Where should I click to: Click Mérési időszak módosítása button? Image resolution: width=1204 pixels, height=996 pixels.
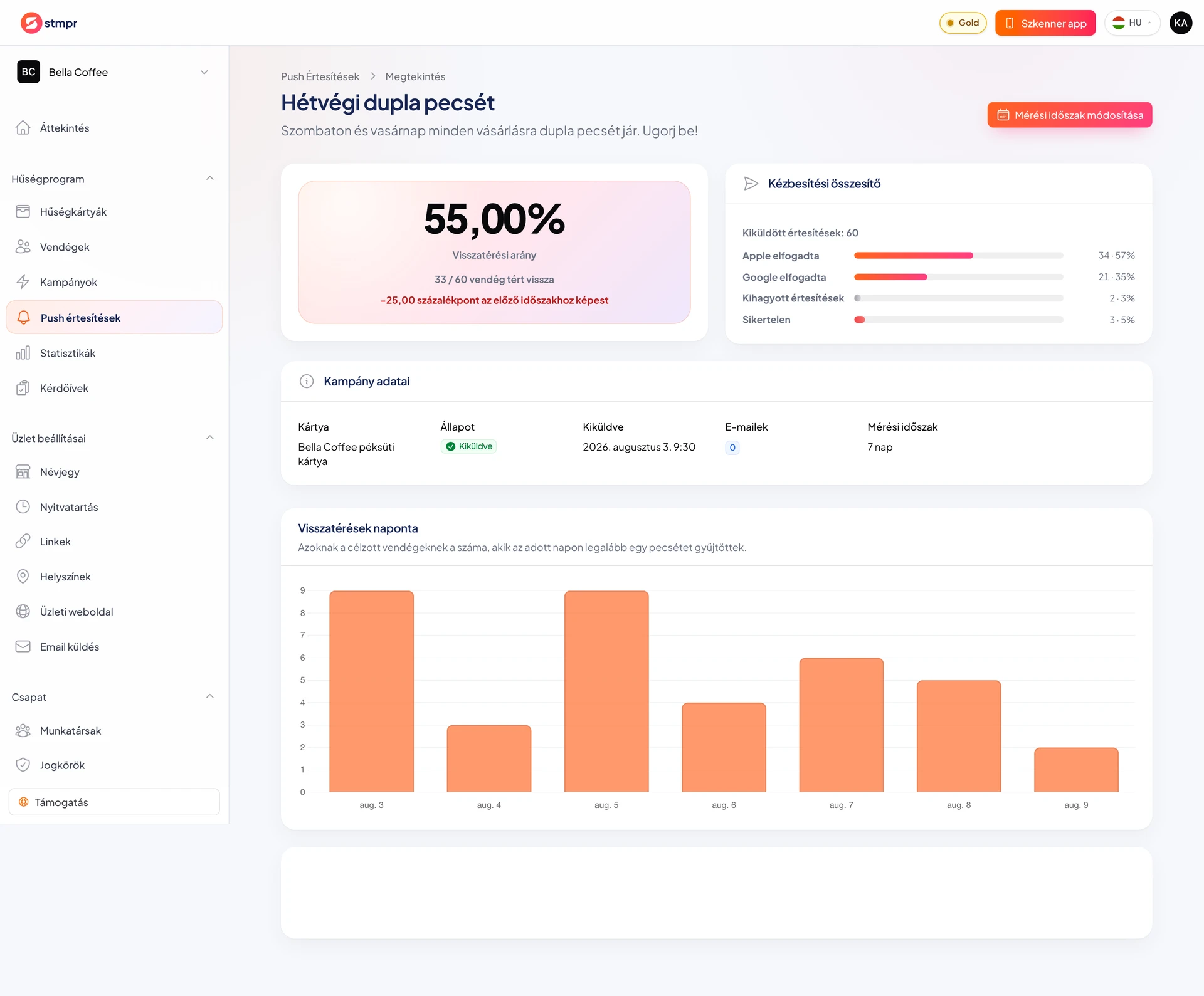(x=1069, y=115)
